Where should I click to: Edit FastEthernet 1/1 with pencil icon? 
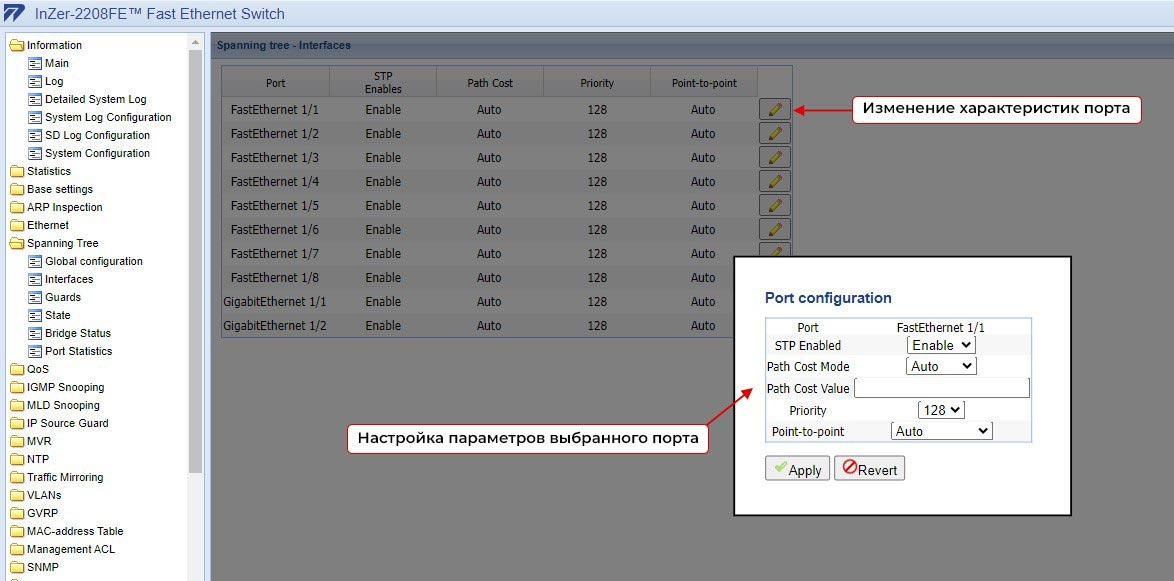[x=775, y=109]
